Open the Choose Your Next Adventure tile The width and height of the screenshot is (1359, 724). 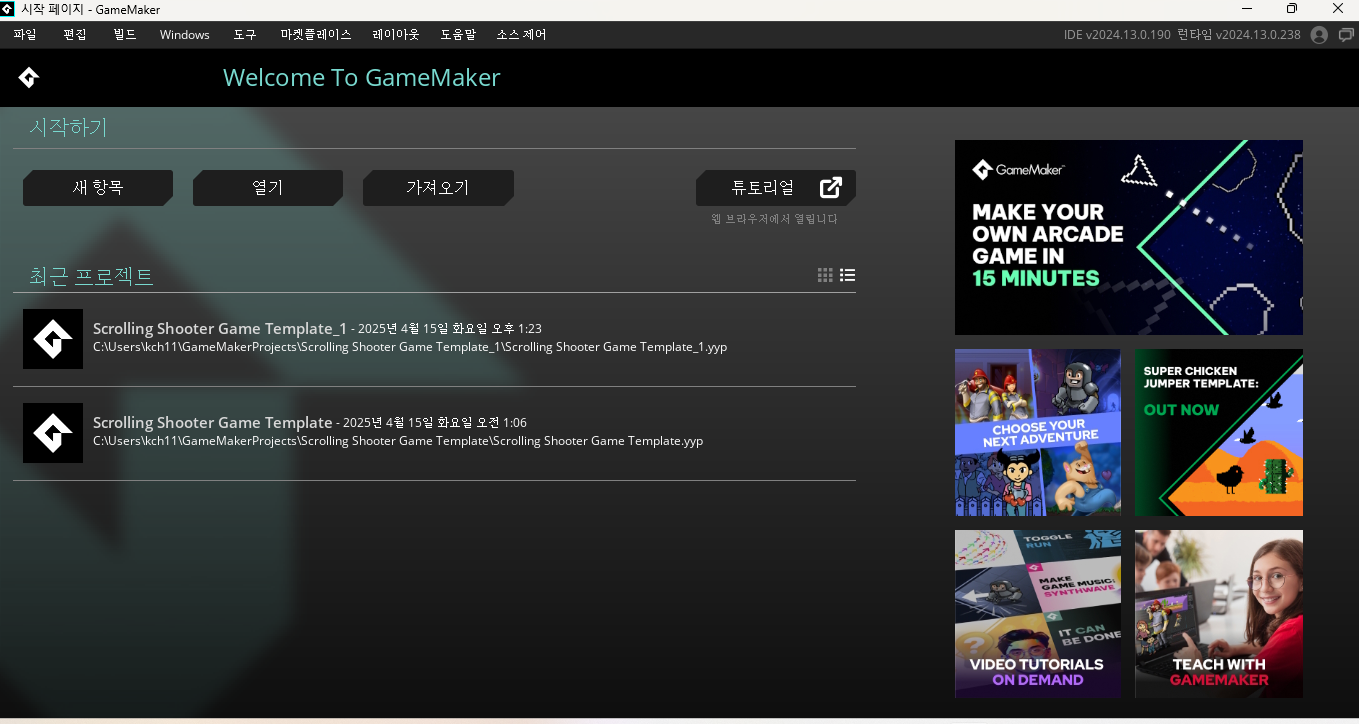click(x=1038, y=432)
